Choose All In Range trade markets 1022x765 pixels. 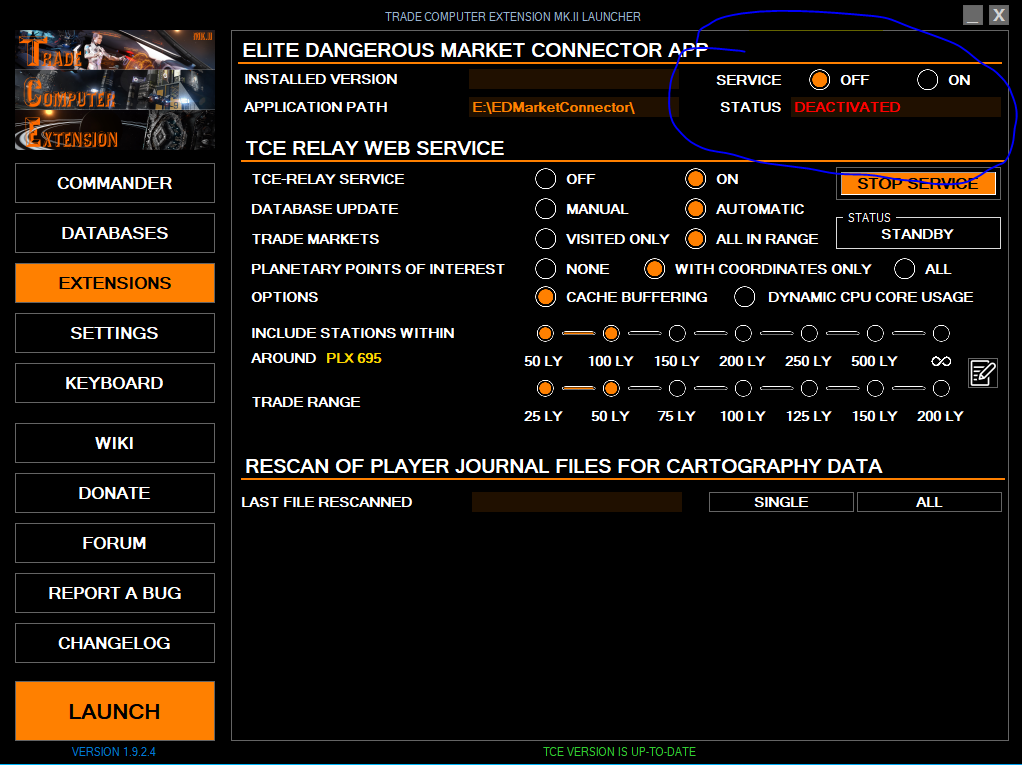tap(695, 238)
